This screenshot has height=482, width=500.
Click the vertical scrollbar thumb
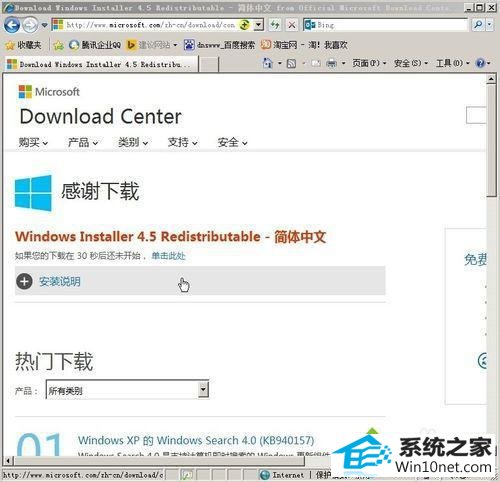coord(491,142)
